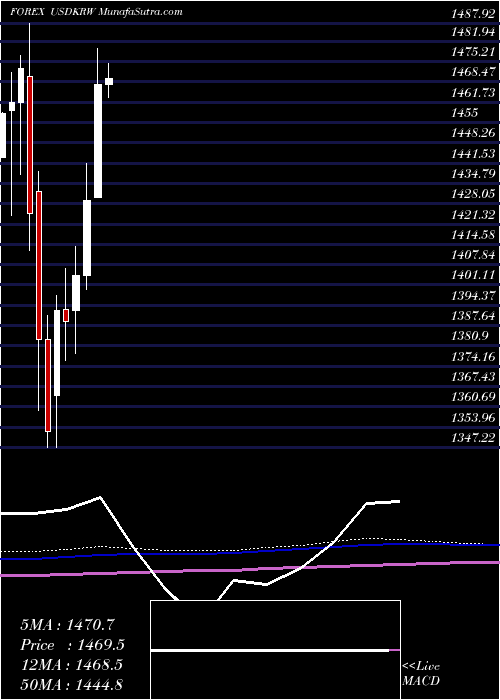500x700 pixels.
Task: Select the 1468.47 price axis label
Action: pos(473,71)
